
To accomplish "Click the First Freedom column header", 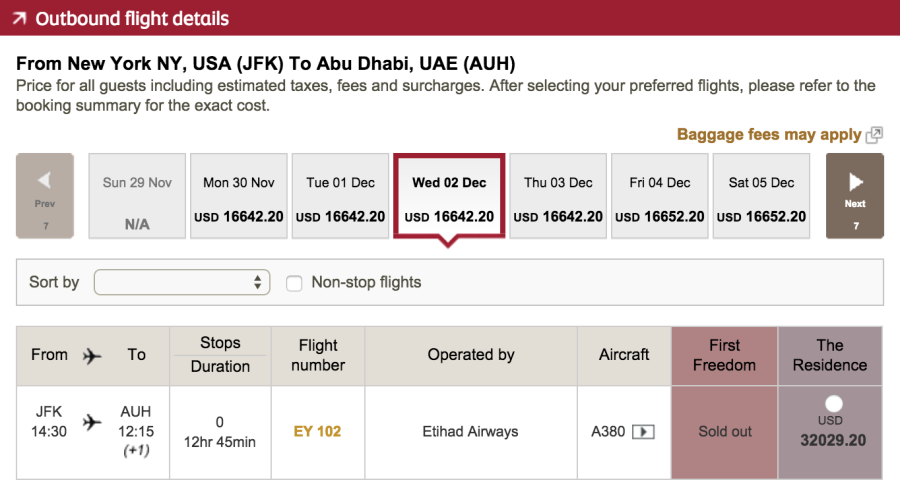I will pyautogui.click(x=724, y=355).
